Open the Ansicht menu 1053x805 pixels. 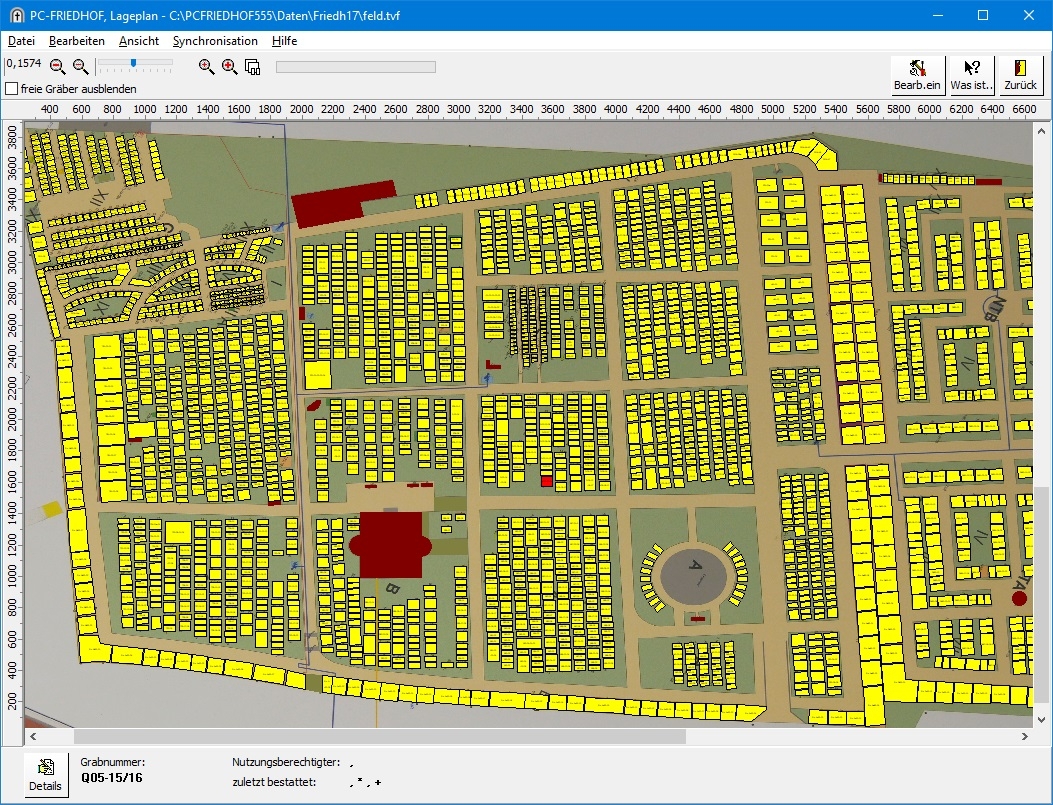click(138, 41)
